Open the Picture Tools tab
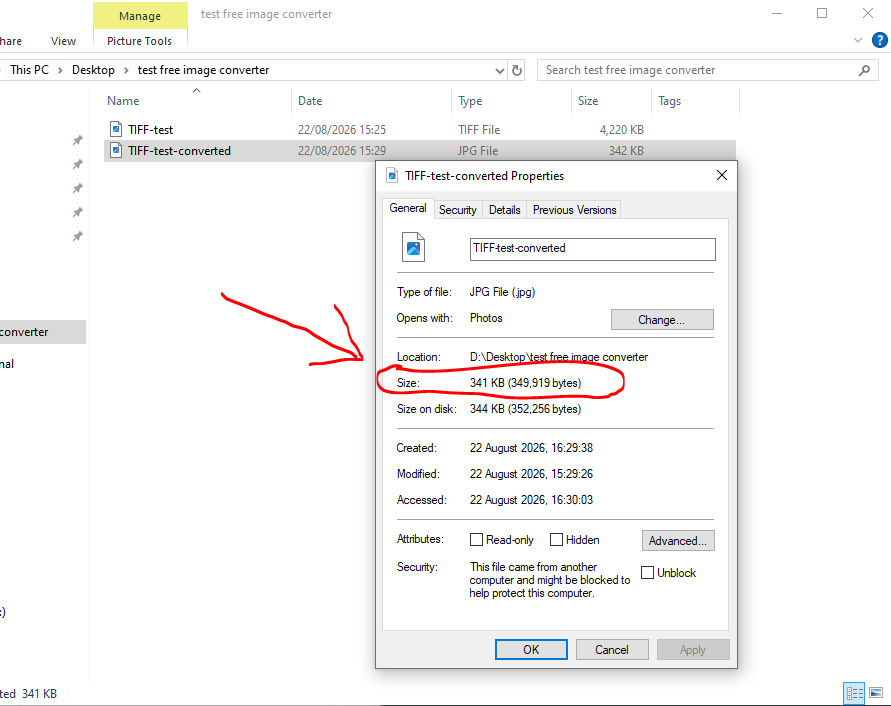The width and height of the screenshot is (891, 706). [139, 41]
